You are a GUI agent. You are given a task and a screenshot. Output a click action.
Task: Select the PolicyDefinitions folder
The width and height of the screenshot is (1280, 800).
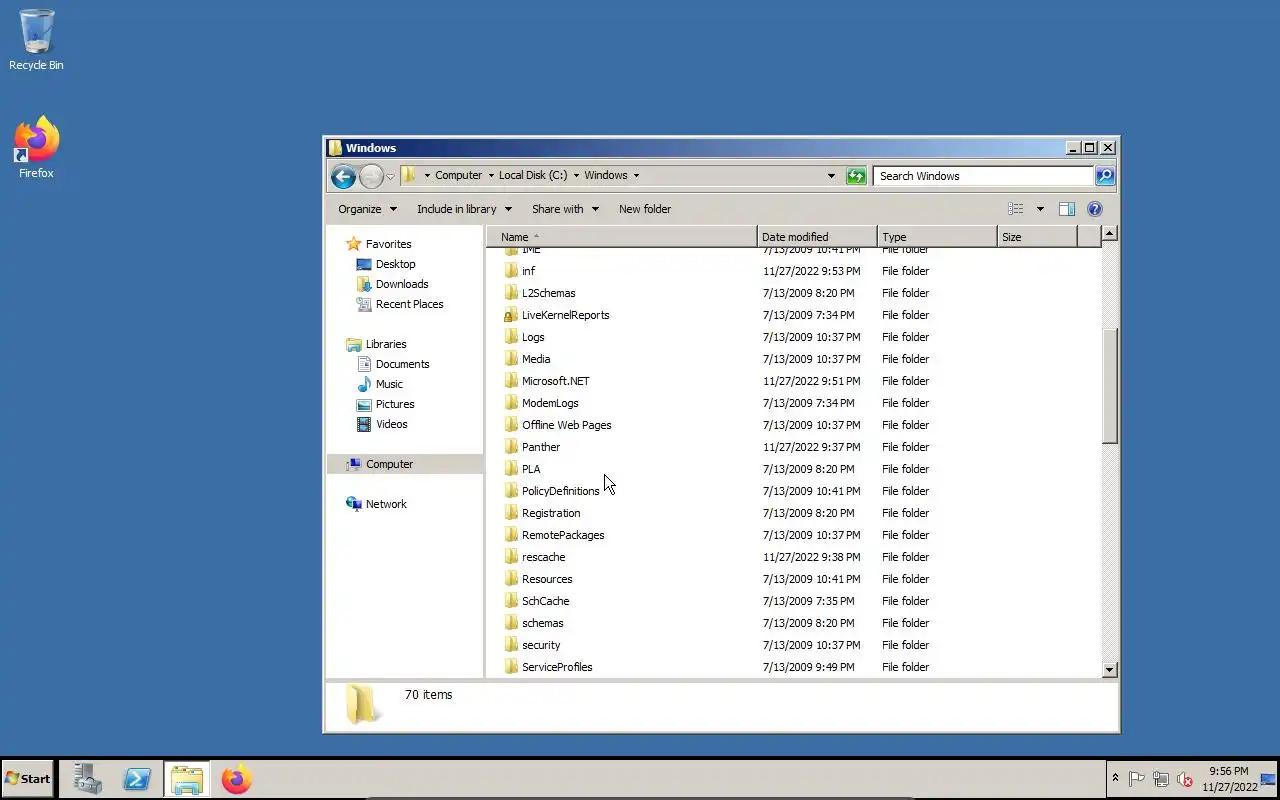(560, 491)
